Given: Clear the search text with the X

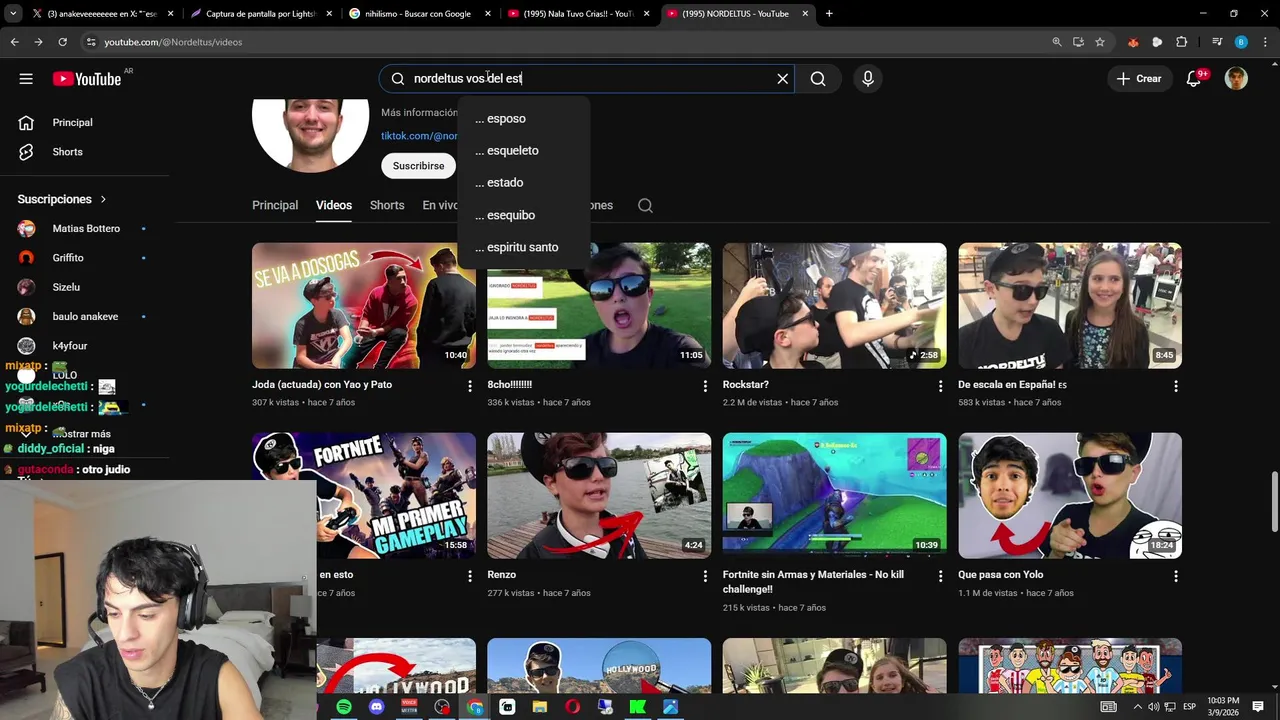Looking at the screenshot, I should [x=783, y=79].
